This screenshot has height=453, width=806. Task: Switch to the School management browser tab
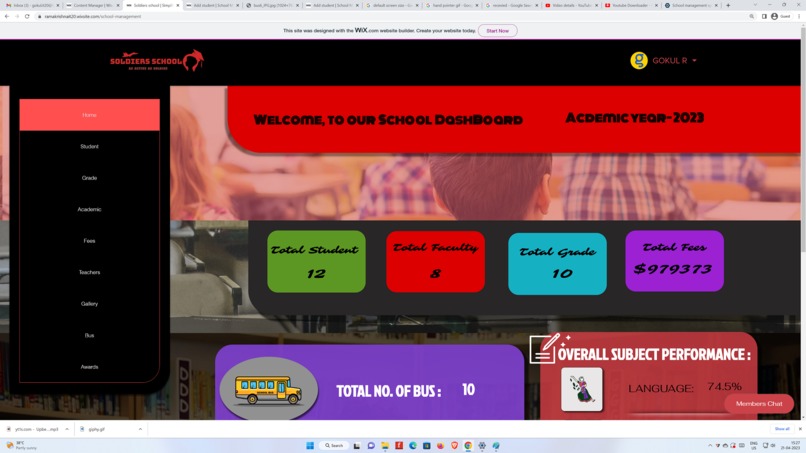pos(691,5)
